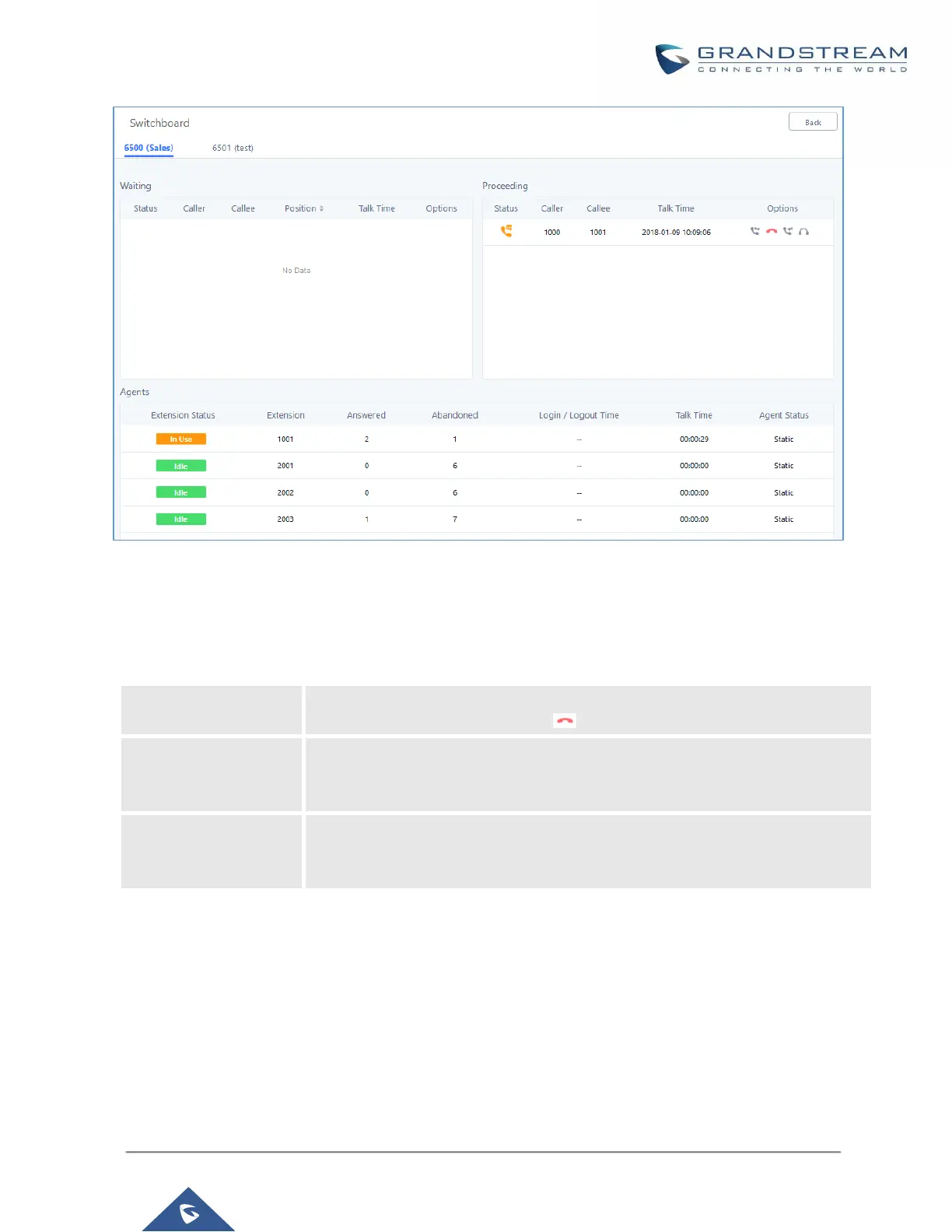Click the Waiting section heading
The width and height of the screenshot is (952, 1232).
(x=135, y=186)
